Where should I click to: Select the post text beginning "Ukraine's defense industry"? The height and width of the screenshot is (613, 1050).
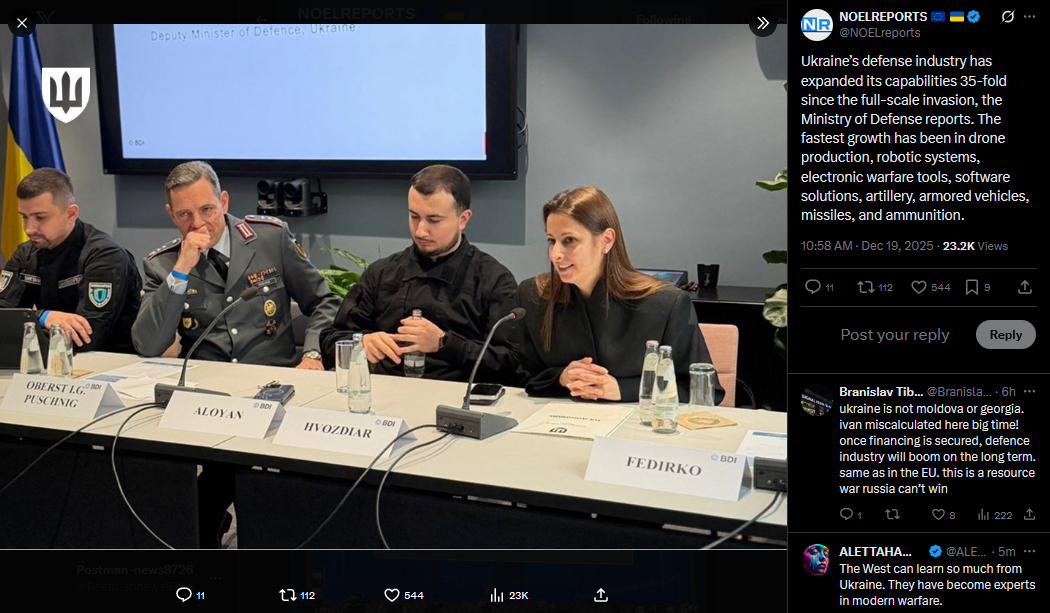pyautogui.click(x=914, y=138)
